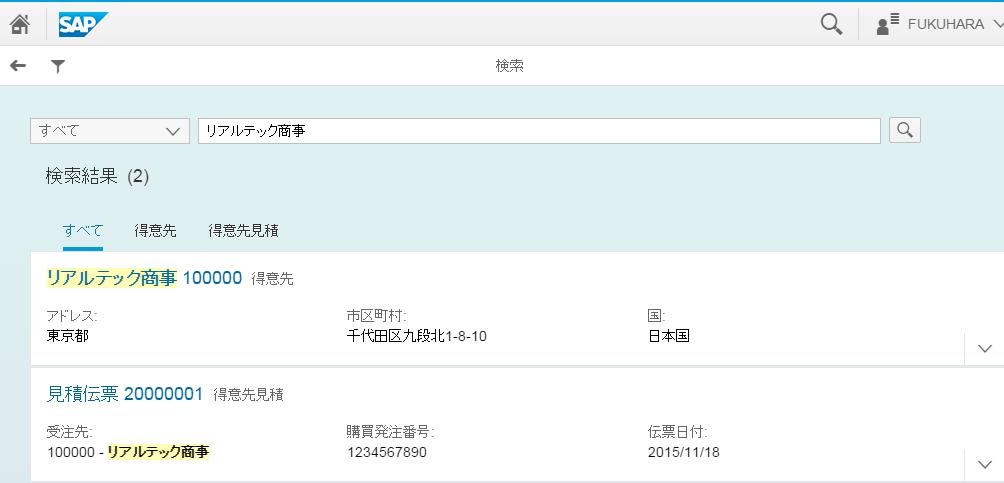Switch to the 得意先見積 tab
This screenshot has height=483, width=1004.
[x=243, y=230]
